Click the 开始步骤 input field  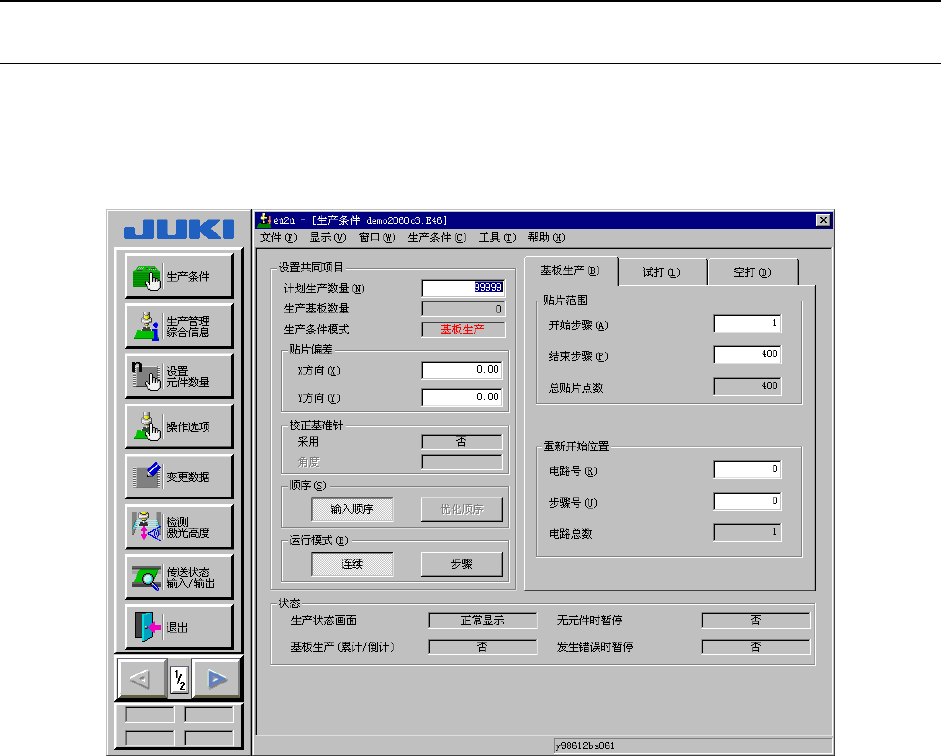(x=747, y=324)
